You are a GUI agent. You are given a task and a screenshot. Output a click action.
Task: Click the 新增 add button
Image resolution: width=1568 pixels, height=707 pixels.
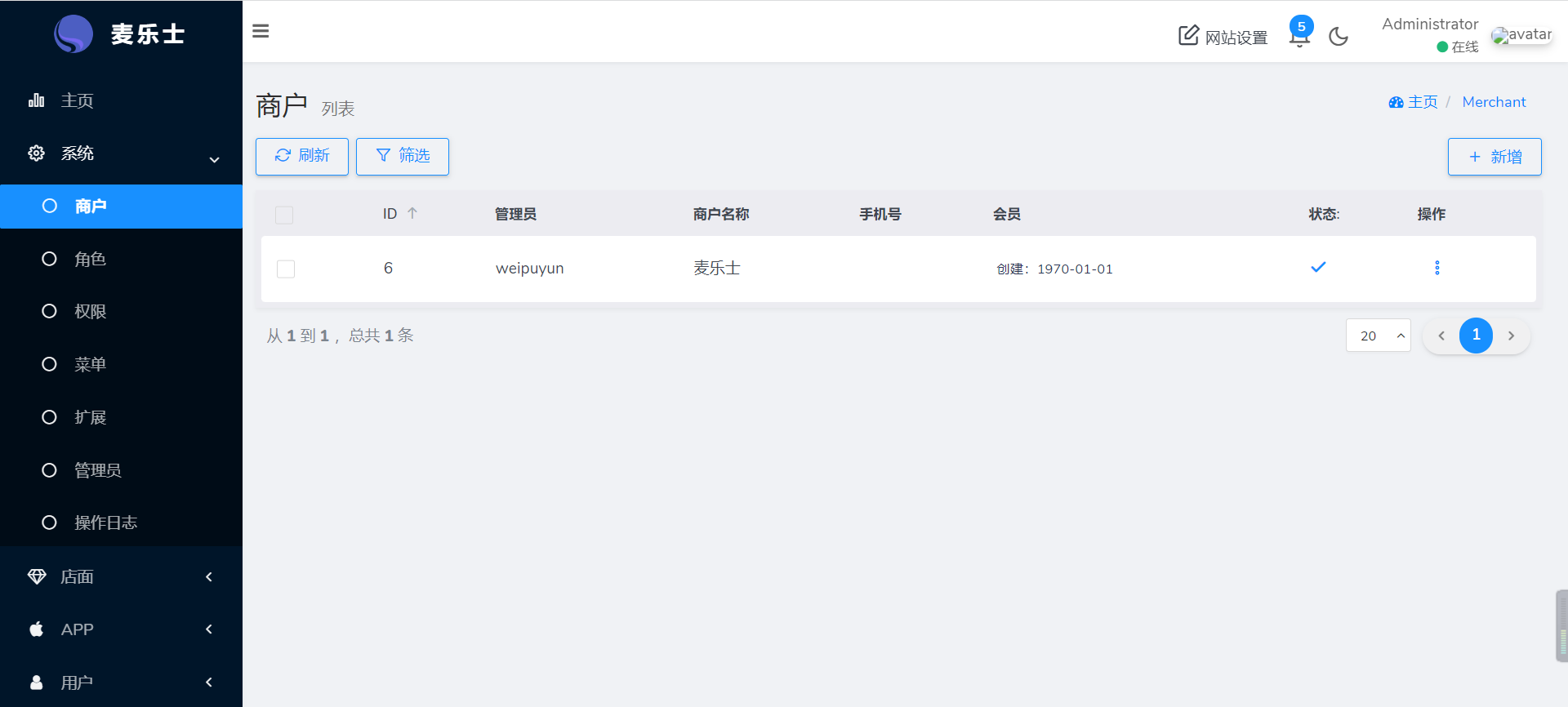1494,157
